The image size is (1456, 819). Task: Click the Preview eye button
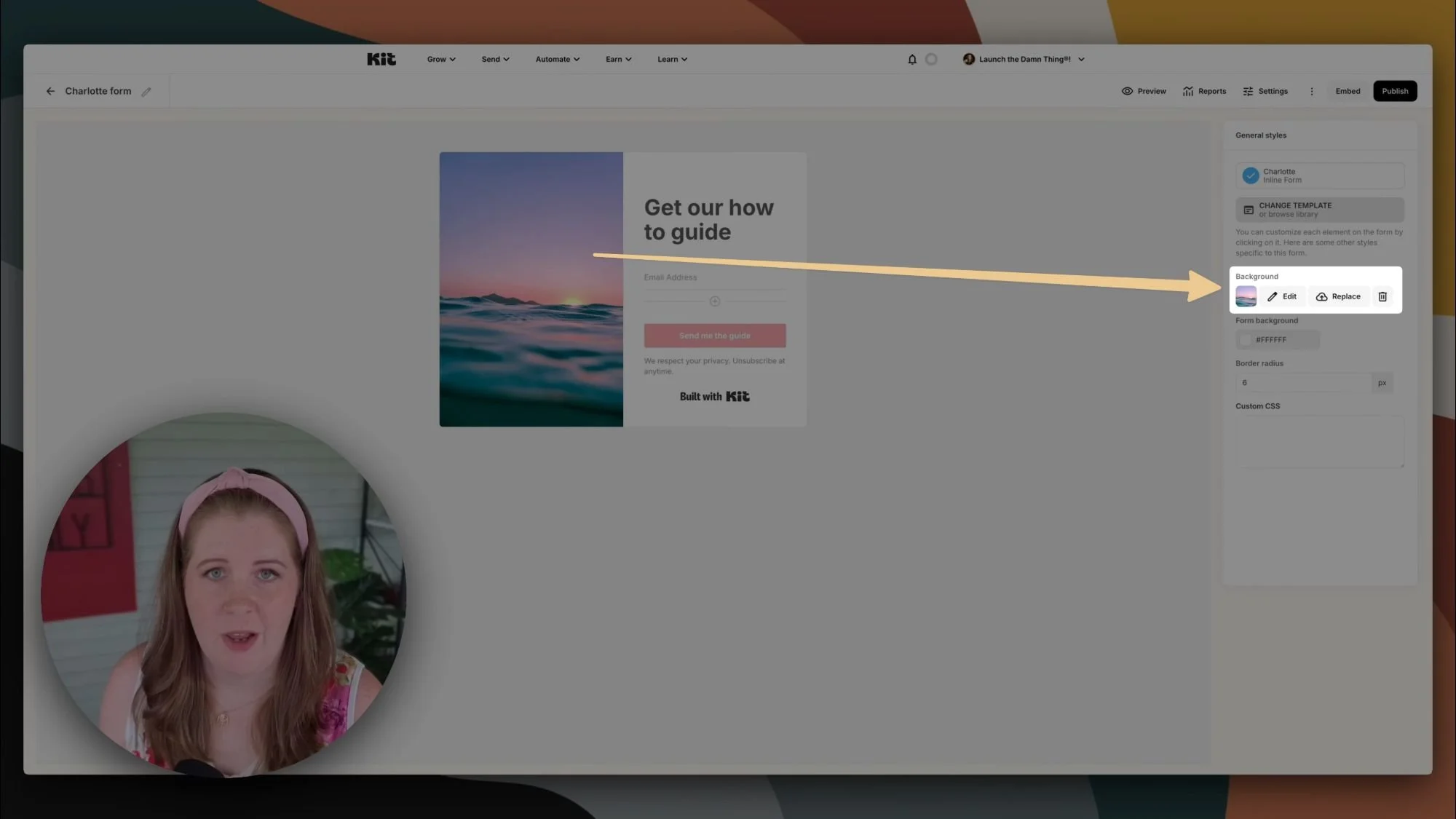[1144, 92]
